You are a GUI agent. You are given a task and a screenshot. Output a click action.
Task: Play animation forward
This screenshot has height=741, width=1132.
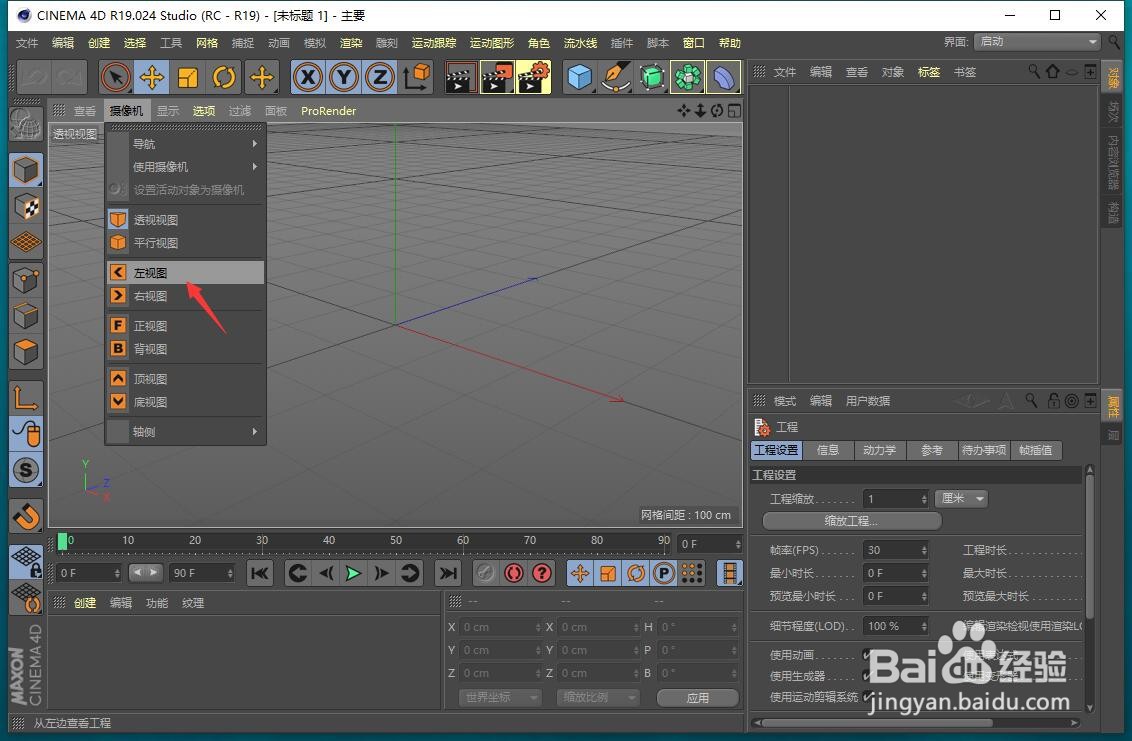coord(353,573)
